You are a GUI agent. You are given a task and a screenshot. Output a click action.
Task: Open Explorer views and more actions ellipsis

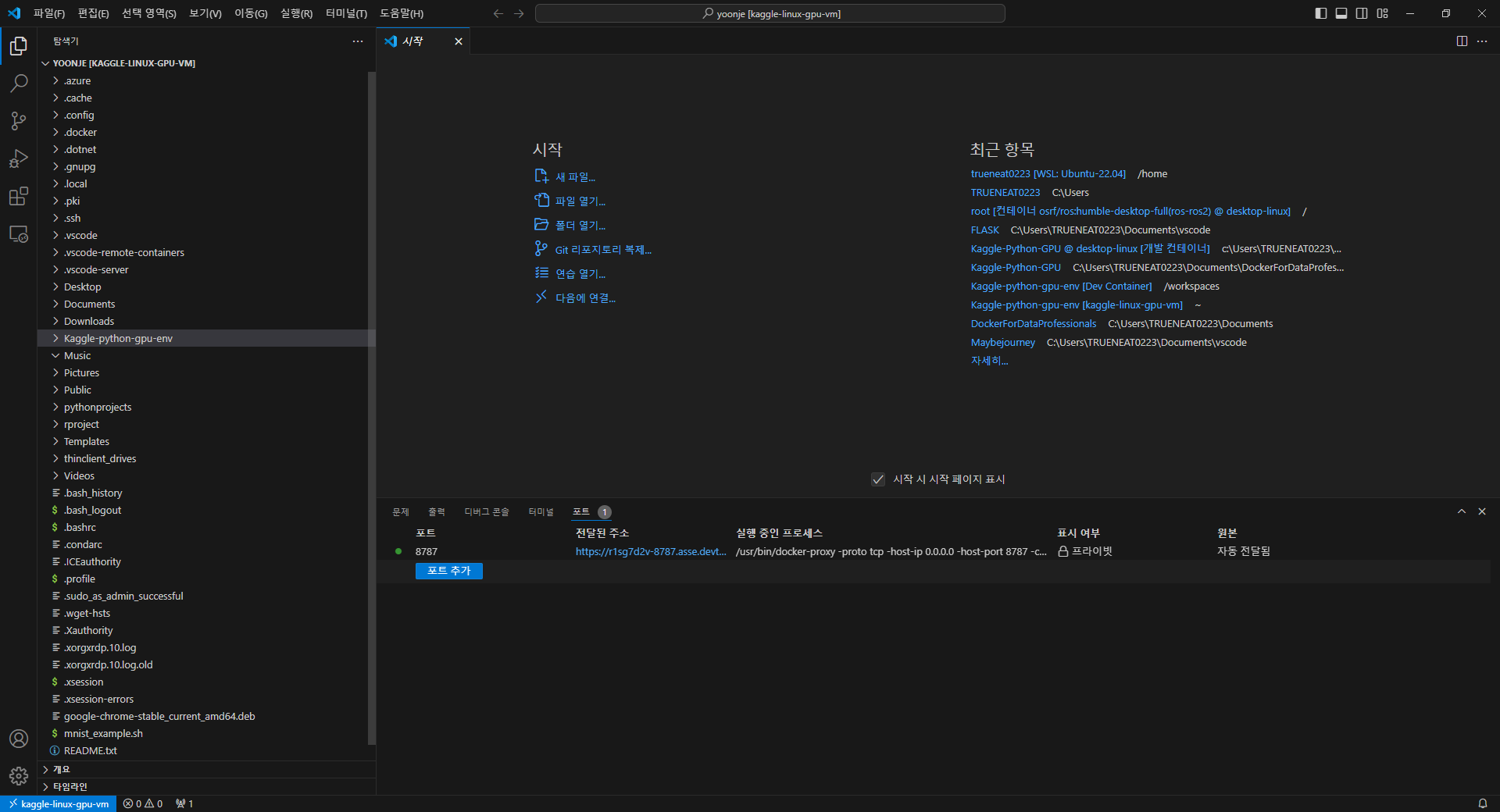pyautogui.click(x=358, y=41)
